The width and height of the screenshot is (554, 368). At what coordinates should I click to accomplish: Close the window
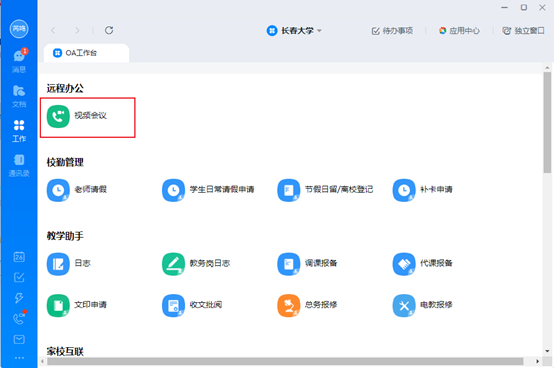pos(542,7)
